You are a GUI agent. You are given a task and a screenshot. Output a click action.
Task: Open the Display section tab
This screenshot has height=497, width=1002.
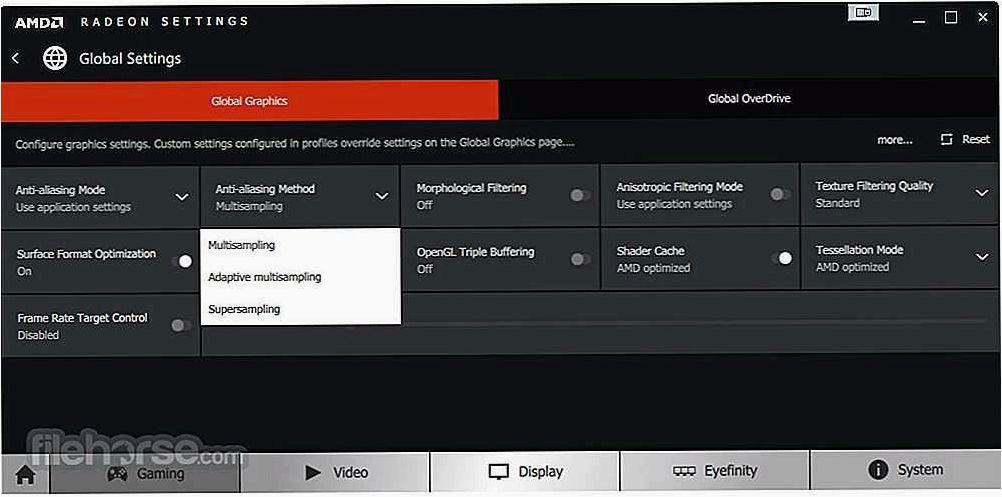(525, 472)
